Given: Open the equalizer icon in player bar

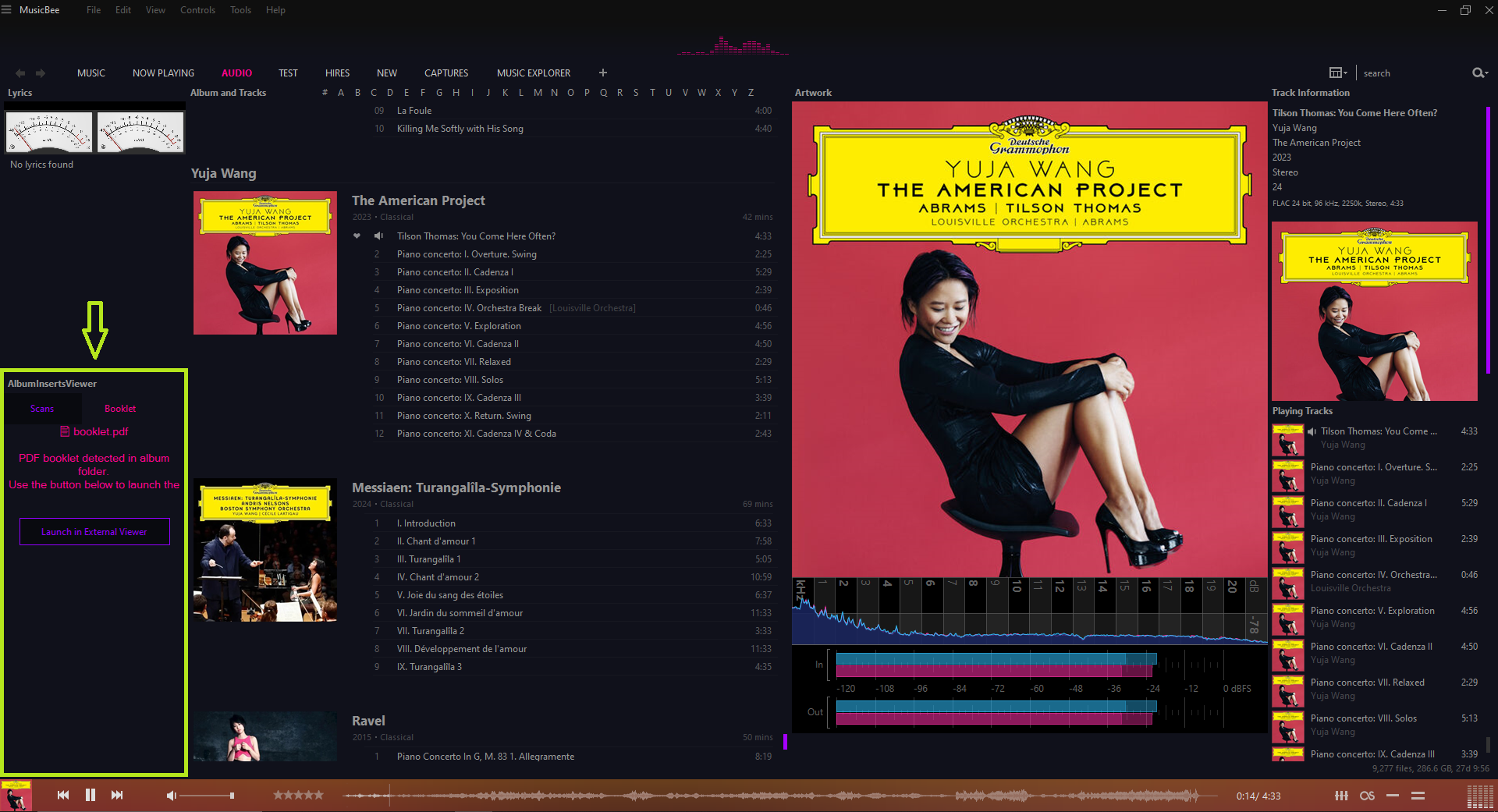Looking at the screenshot, I should click(1341, 796).
